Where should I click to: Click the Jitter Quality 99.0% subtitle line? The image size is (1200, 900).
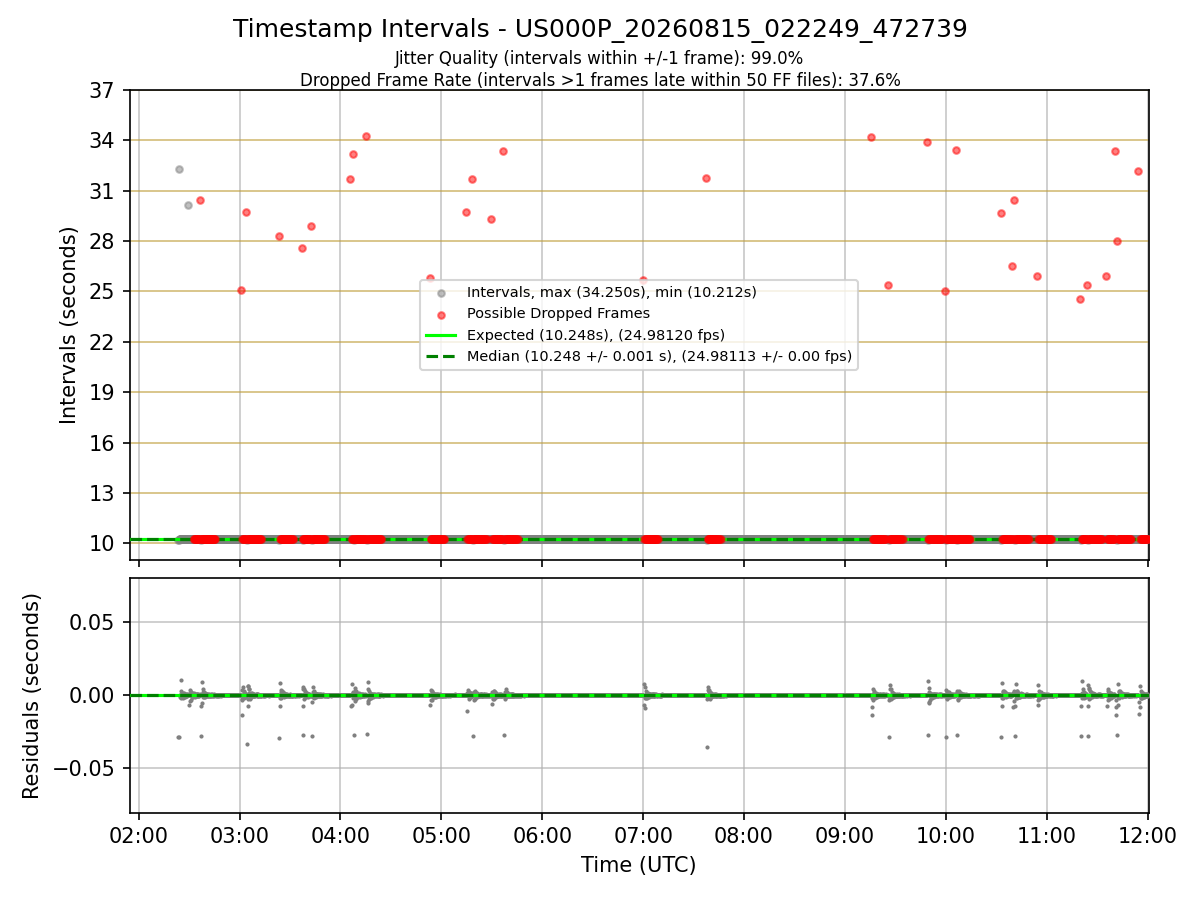pyautogui.click(x=600, y=59)
